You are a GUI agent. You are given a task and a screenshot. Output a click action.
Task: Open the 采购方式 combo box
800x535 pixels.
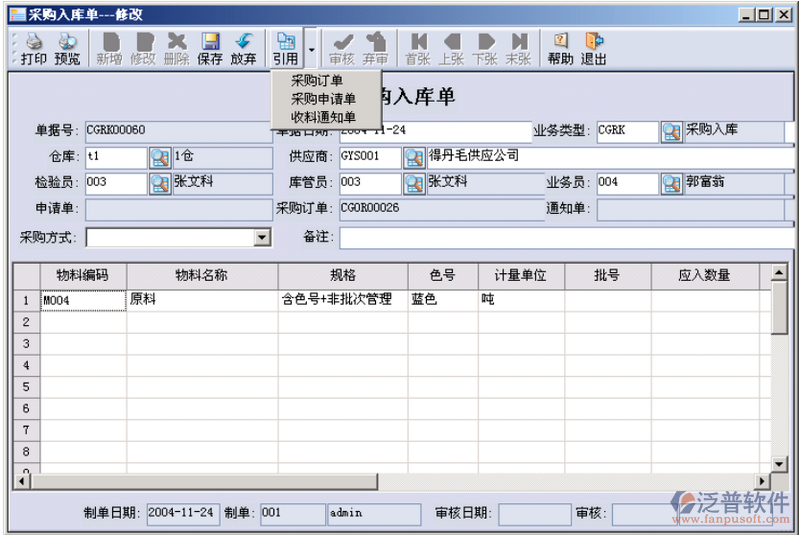[262, 237]
